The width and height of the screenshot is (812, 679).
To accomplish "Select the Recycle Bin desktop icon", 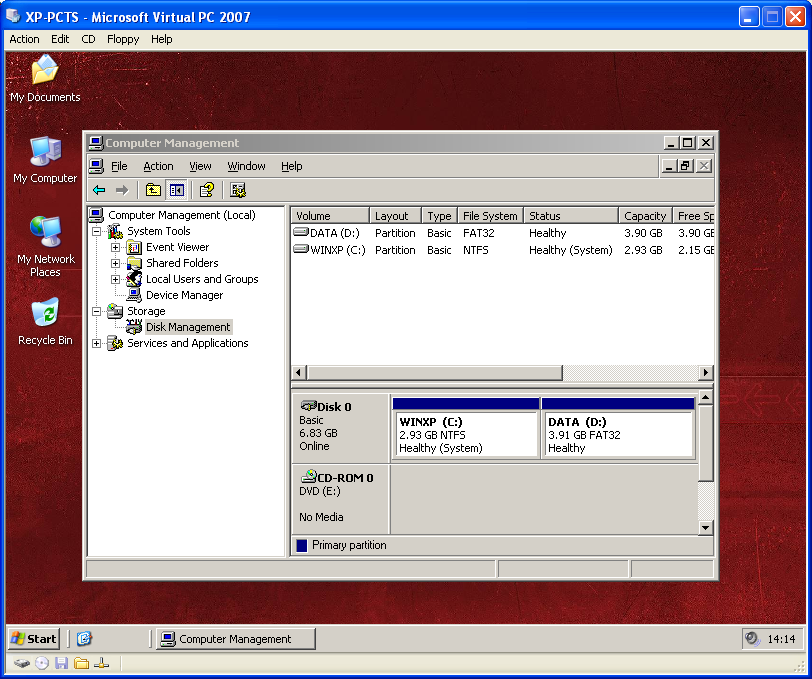I will click(45, 321).
